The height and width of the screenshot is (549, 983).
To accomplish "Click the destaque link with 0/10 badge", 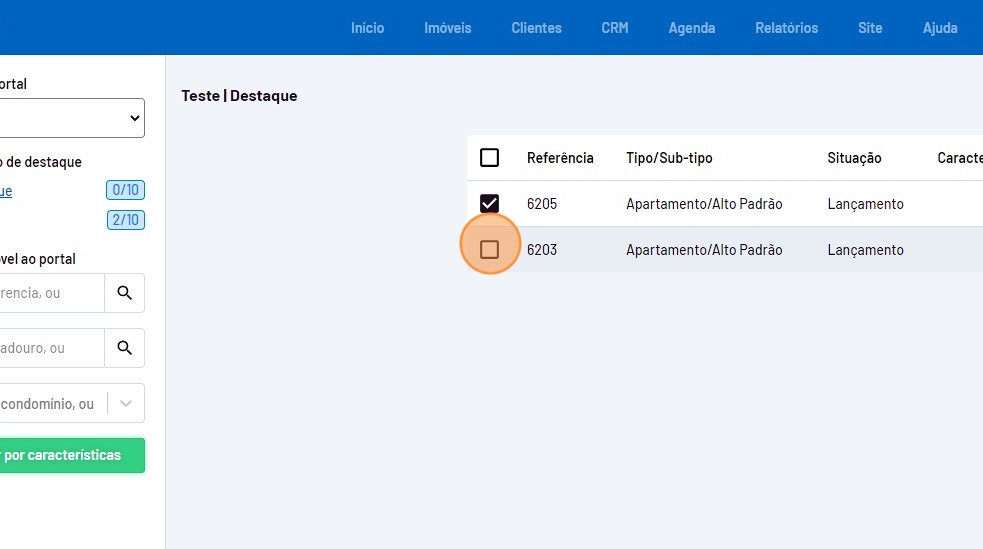I will tap(6, 191).
